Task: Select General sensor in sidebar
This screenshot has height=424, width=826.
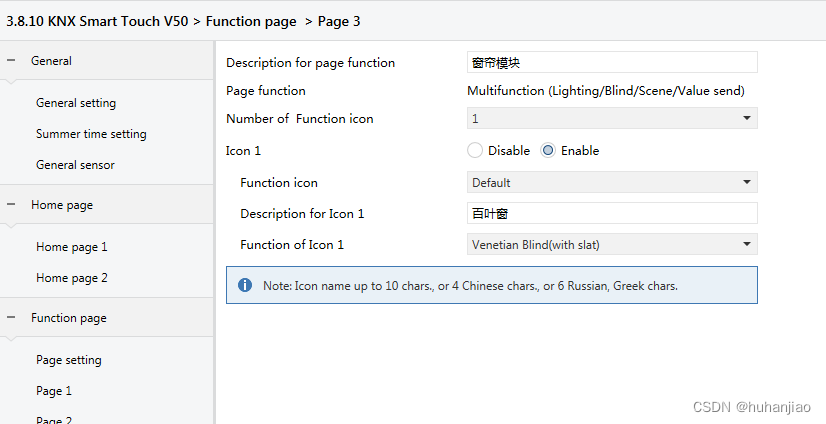Action: tap(75, 165)
